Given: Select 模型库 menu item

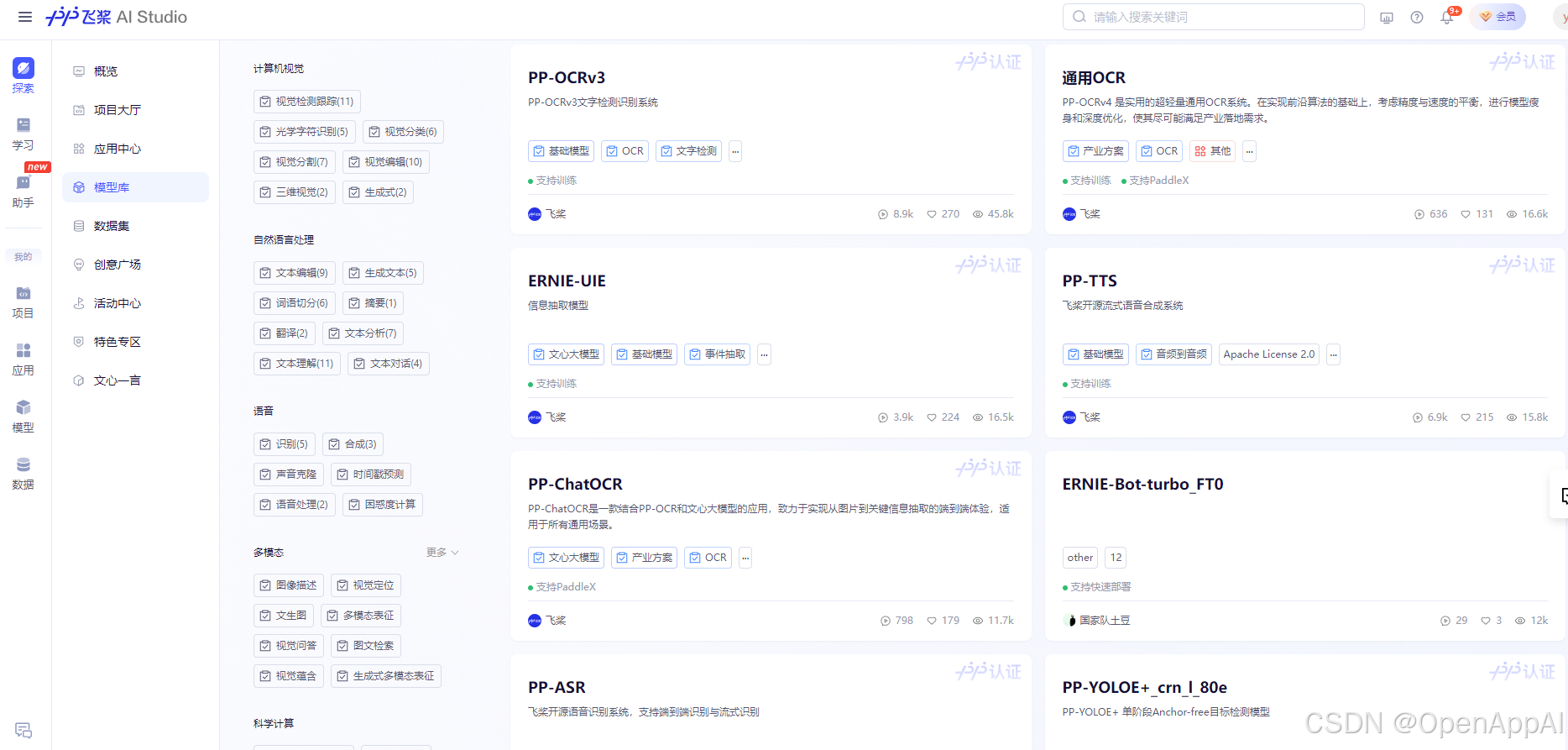Looking at the screenshot, I should tap(135, 187).
